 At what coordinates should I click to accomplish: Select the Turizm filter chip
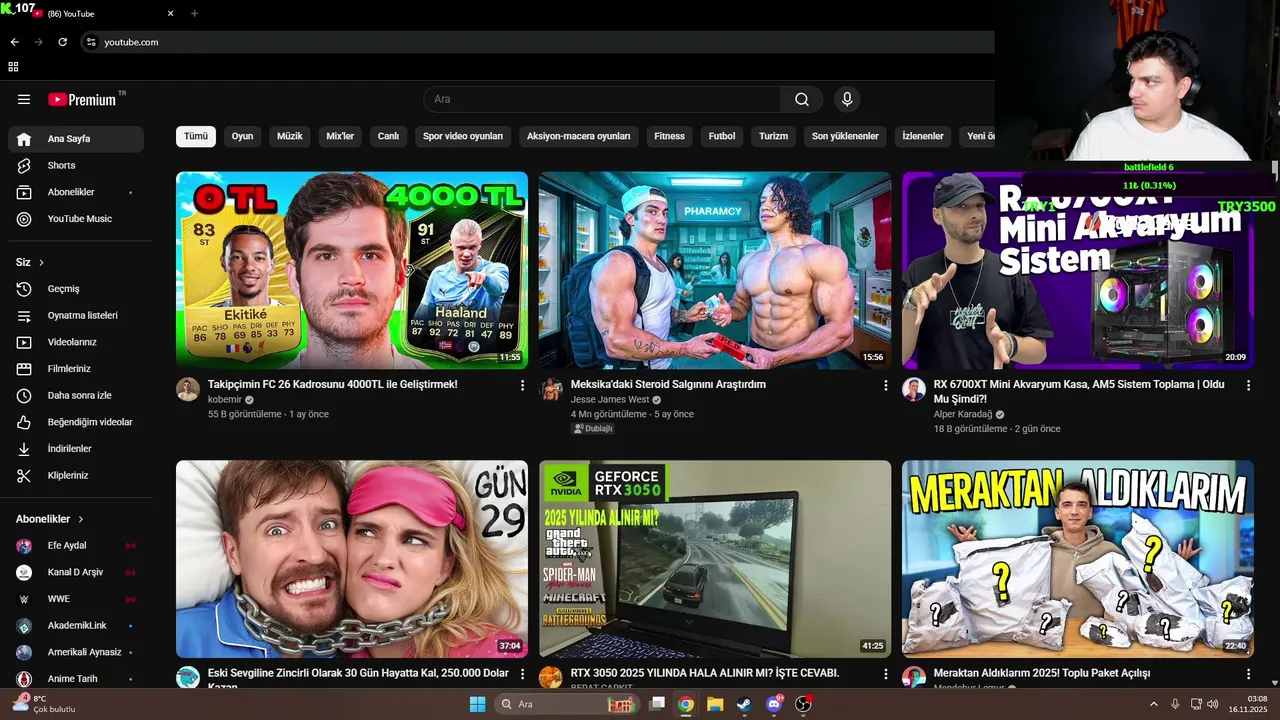tap(774, 136)
